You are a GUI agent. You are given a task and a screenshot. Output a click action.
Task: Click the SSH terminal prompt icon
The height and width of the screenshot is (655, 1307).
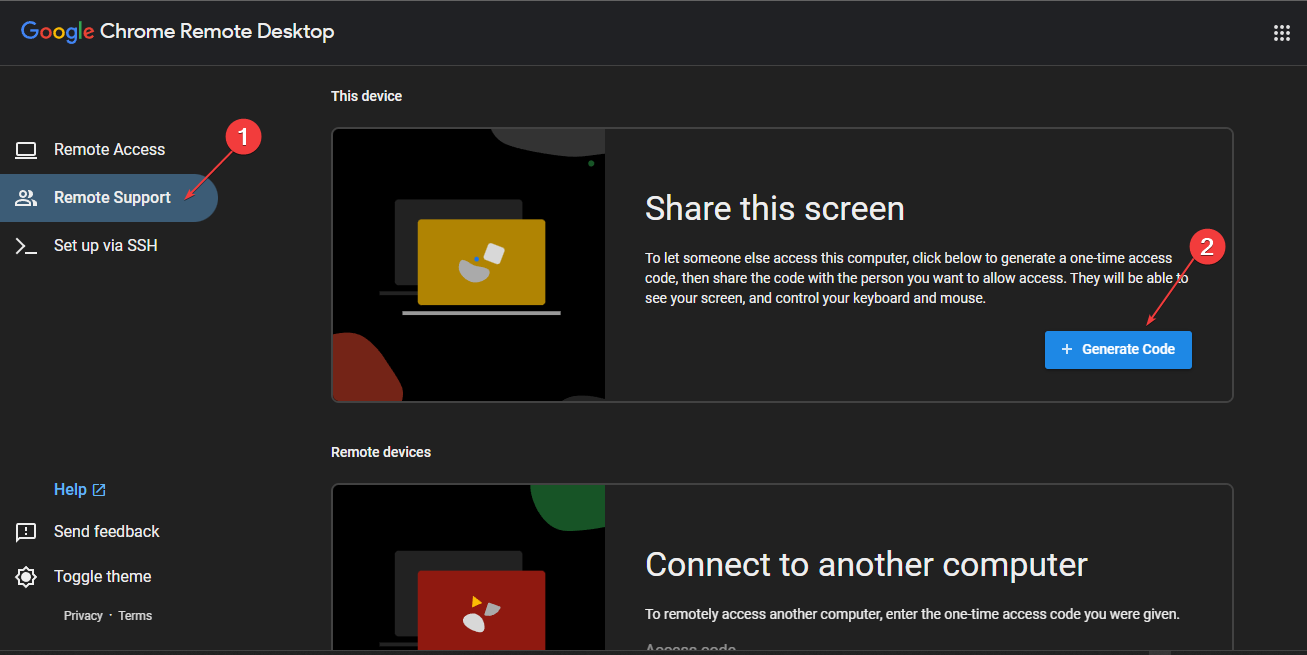pos(26,246)
